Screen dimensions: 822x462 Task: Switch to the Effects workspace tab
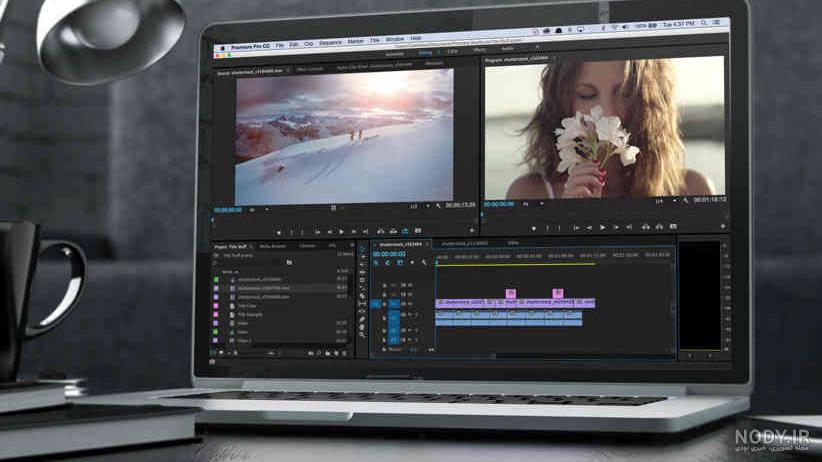tap(479, 50)
